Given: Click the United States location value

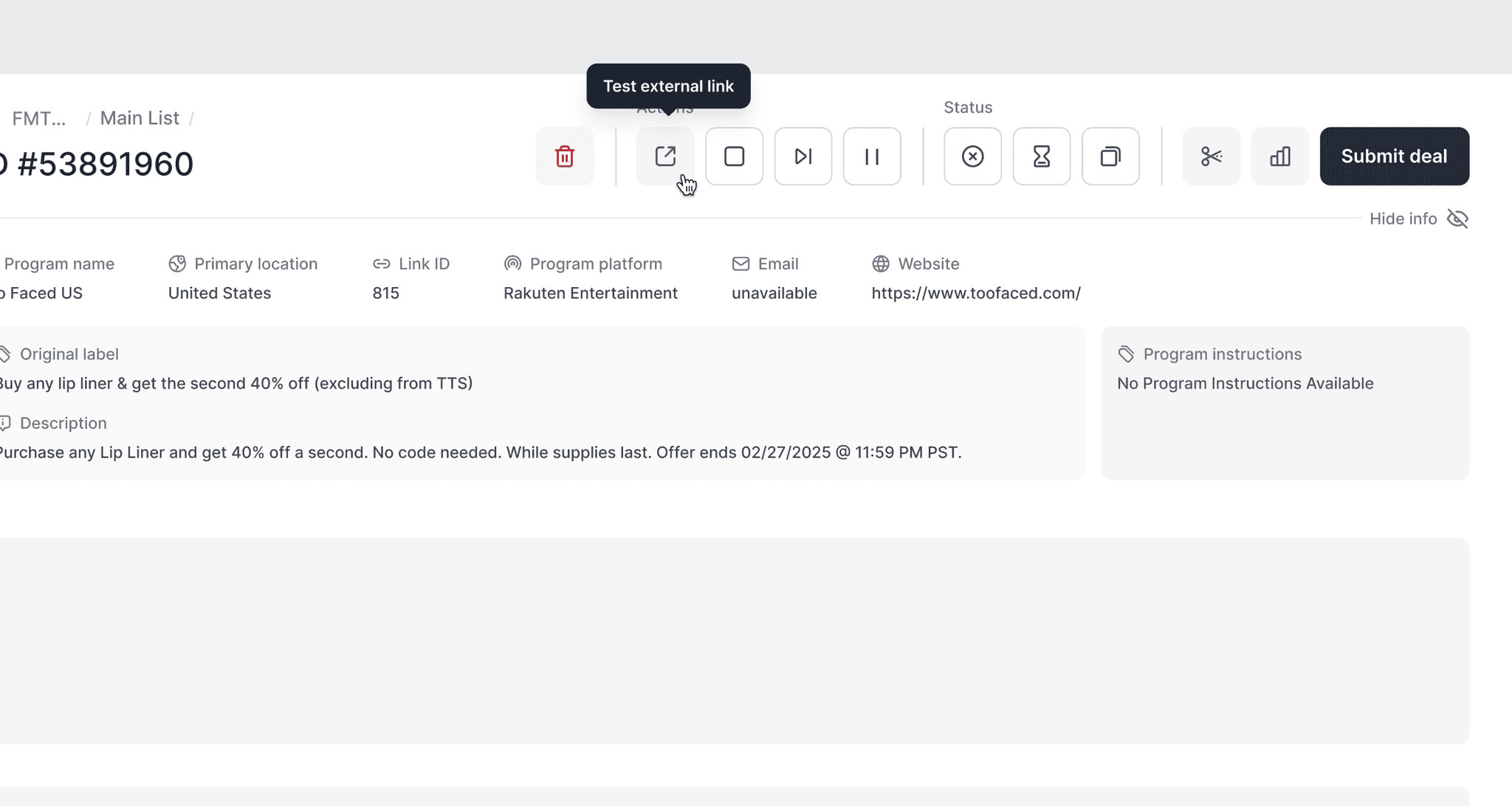Looking at the screenshot, I should 219,293.
